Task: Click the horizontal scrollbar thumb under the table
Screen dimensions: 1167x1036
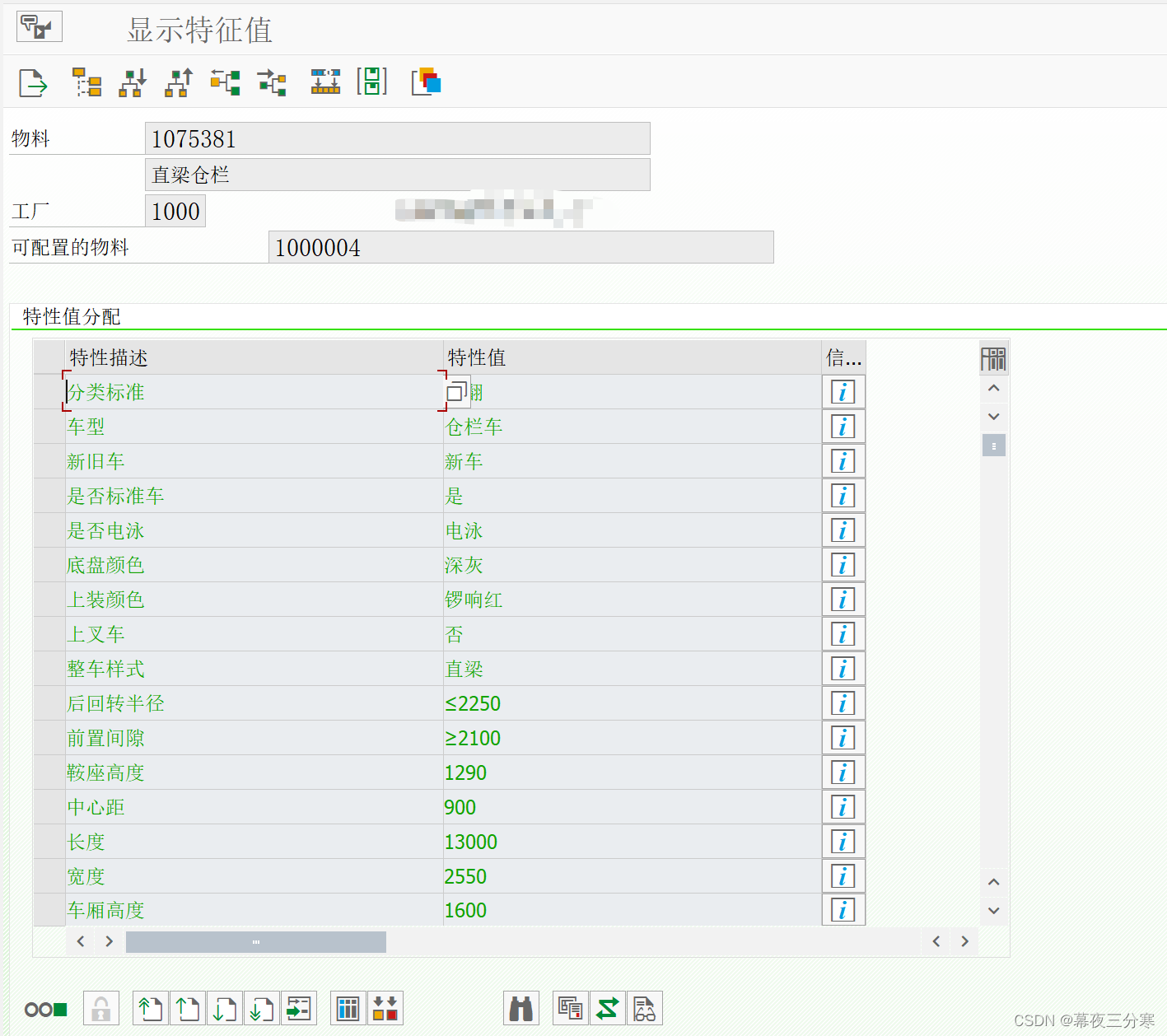Action: pos(256,941)
